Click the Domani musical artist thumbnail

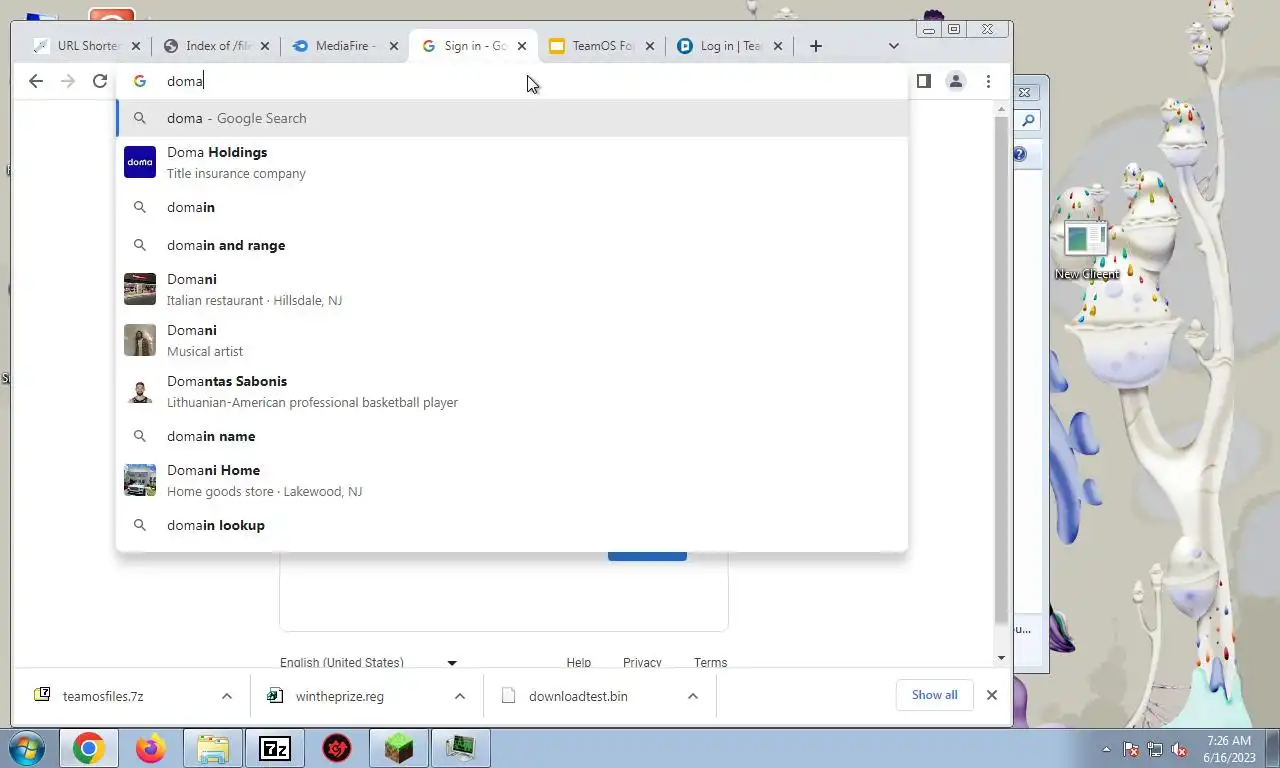coord(140,340)
